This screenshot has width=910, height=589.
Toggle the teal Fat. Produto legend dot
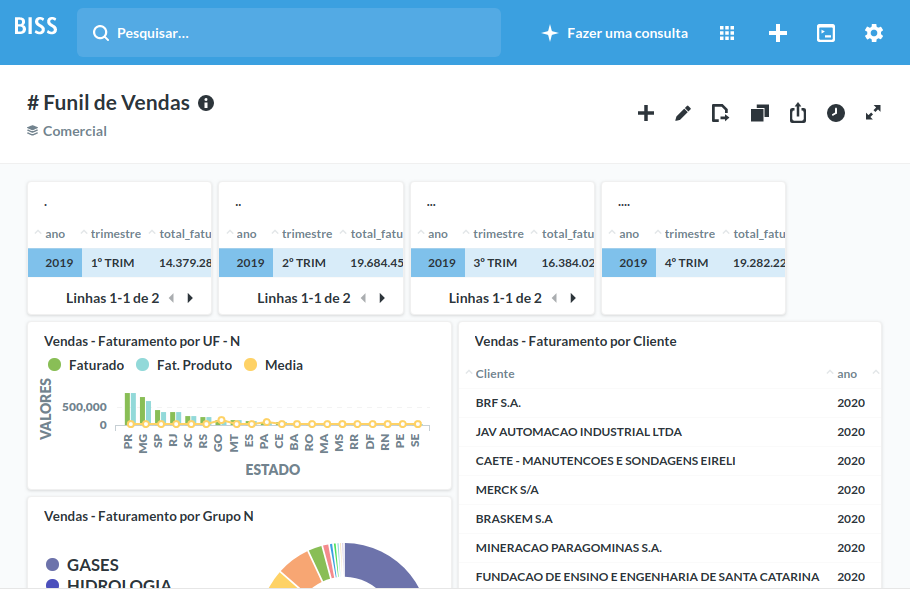[x=142, y=365]
